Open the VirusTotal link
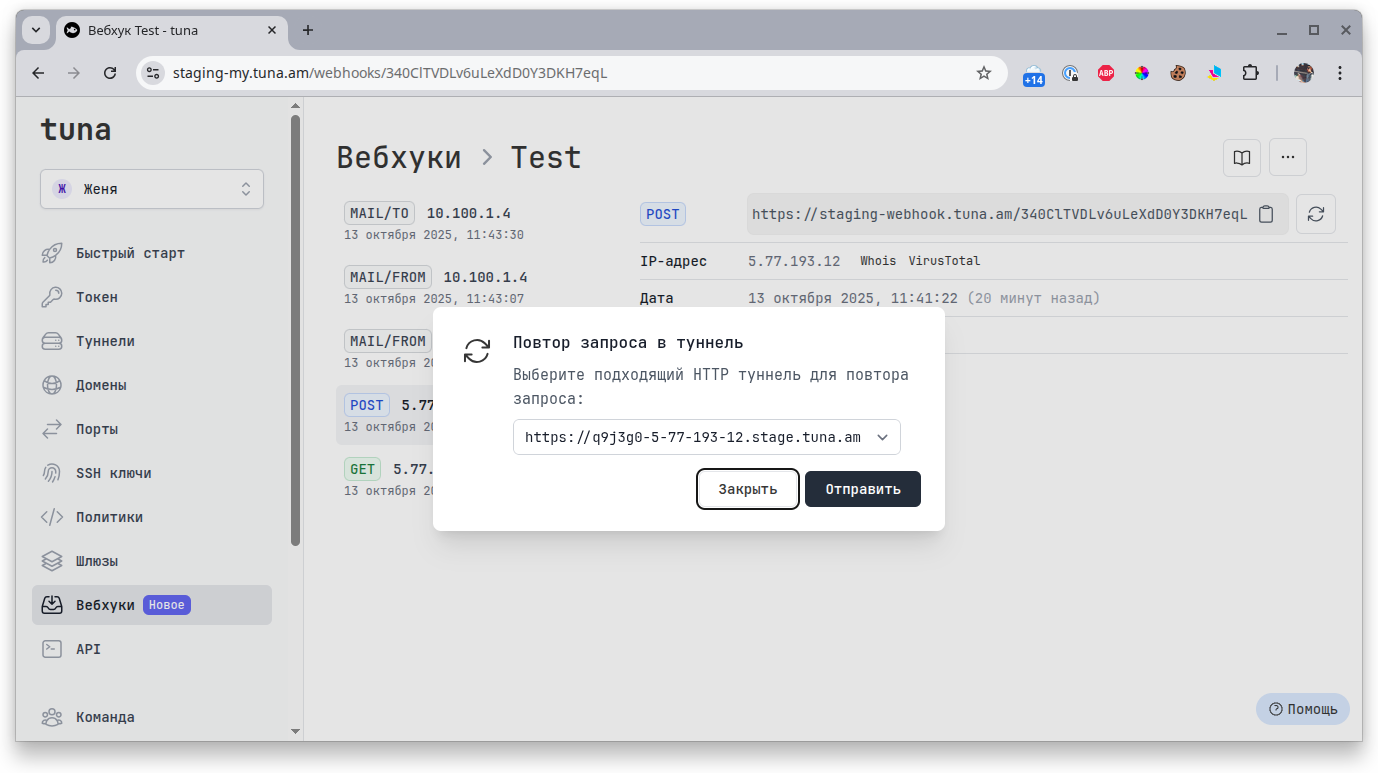This screenshot has height=773, width=1378. coord(944,261)
